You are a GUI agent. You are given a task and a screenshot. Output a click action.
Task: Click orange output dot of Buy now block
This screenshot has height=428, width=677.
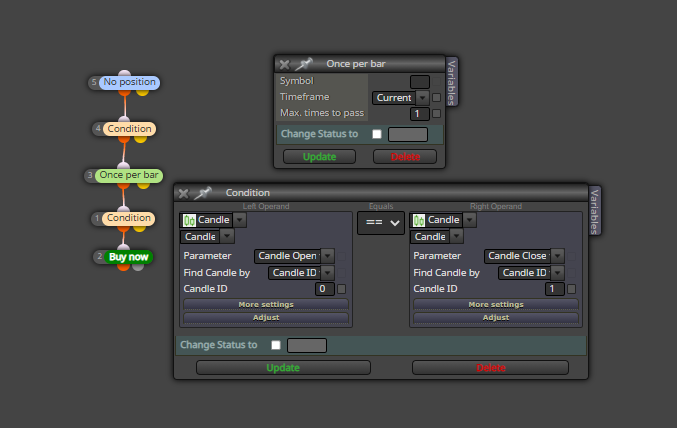point(123,267)
